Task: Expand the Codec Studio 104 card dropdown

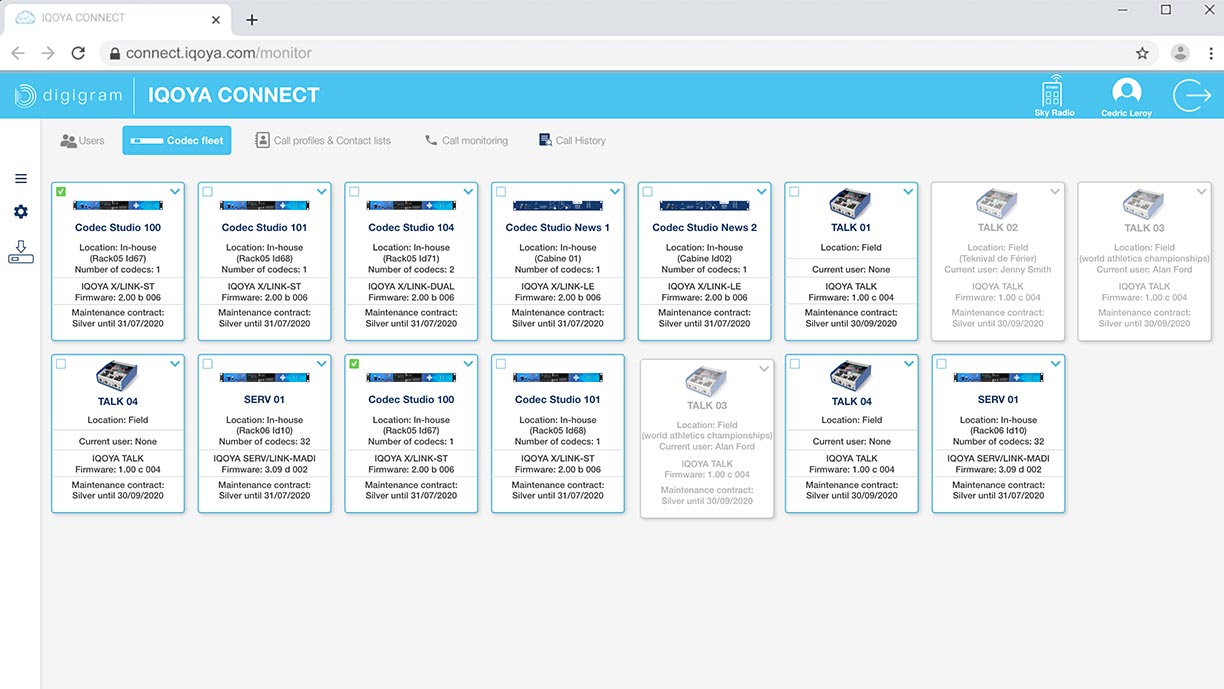Action: point(468,192)
